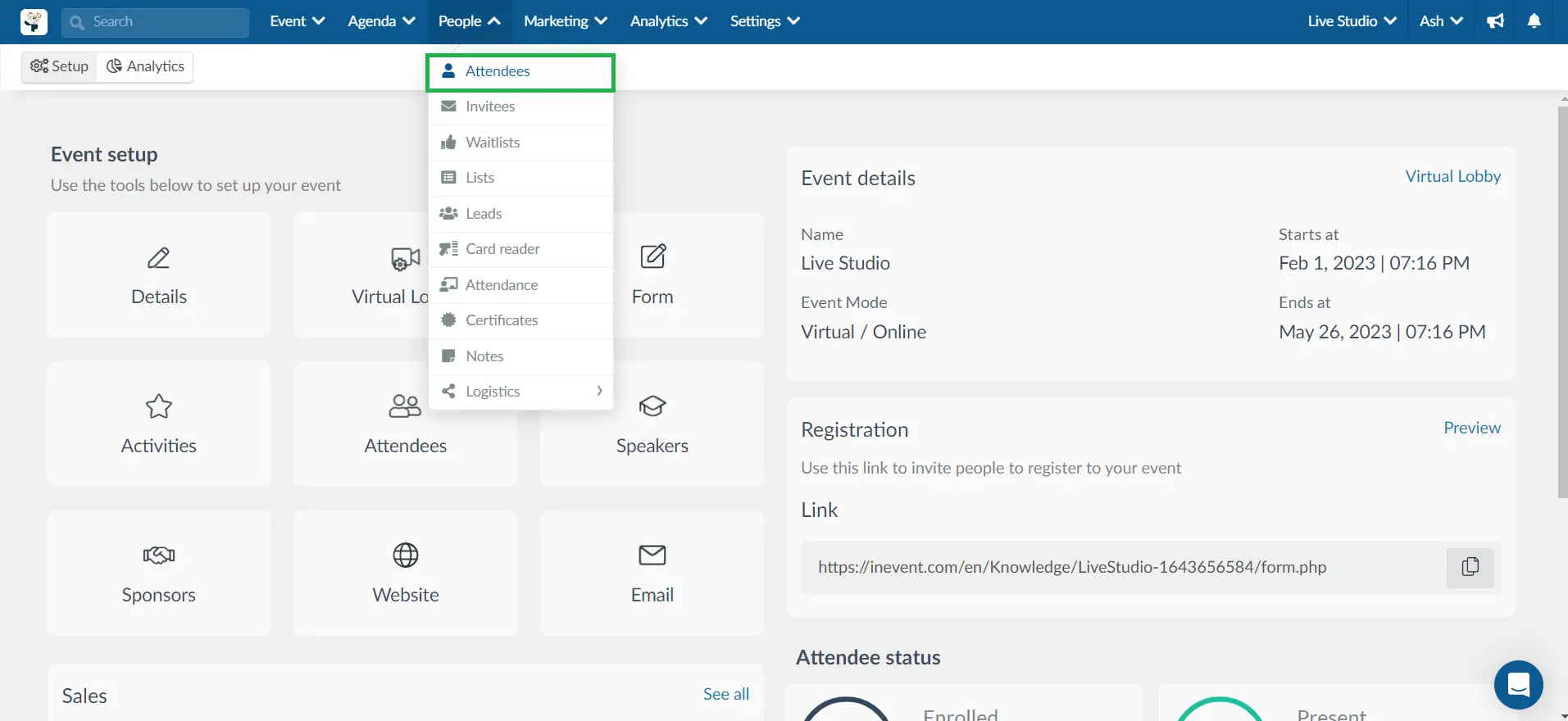This screenshot has height=721, width=1568.
Task: Switch to the Setup tab
Action: click(x=60, y=66)
